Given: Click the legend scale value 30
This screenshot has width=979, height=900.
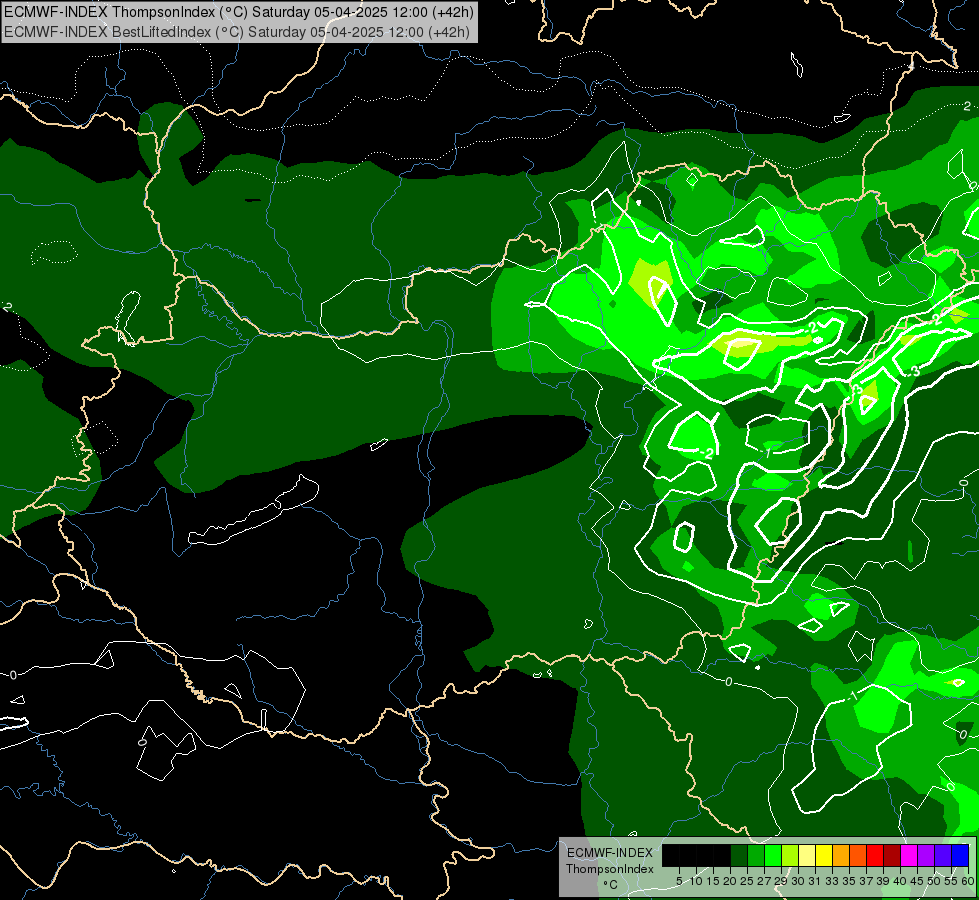Looking at the screenshot, I should [798, 881].
